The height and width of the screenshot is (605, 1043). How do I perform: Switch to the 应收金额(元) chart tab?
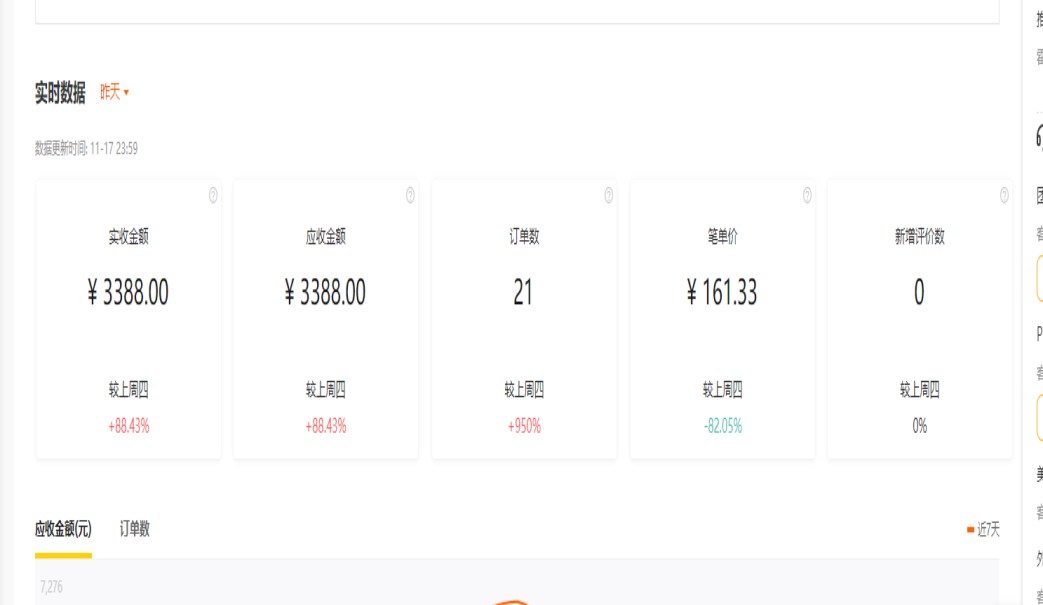63,529
